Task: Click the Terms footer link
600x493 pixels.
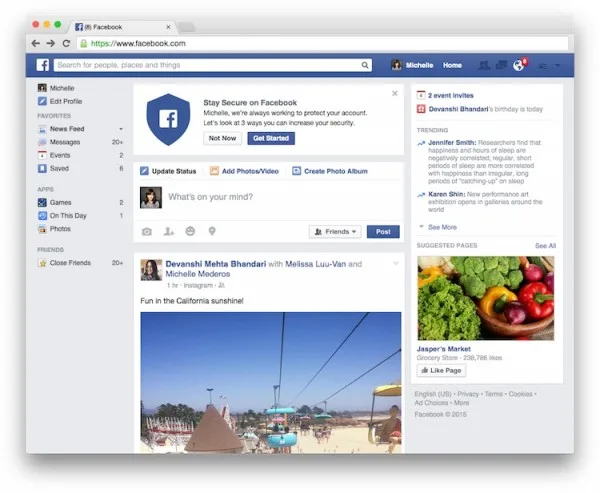Action: click(494, 394)
